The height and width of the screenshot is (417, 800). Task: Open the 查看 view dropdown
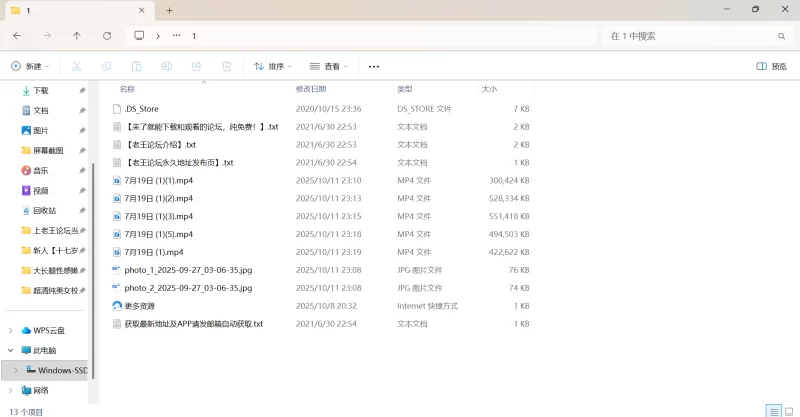click(328, 66)
